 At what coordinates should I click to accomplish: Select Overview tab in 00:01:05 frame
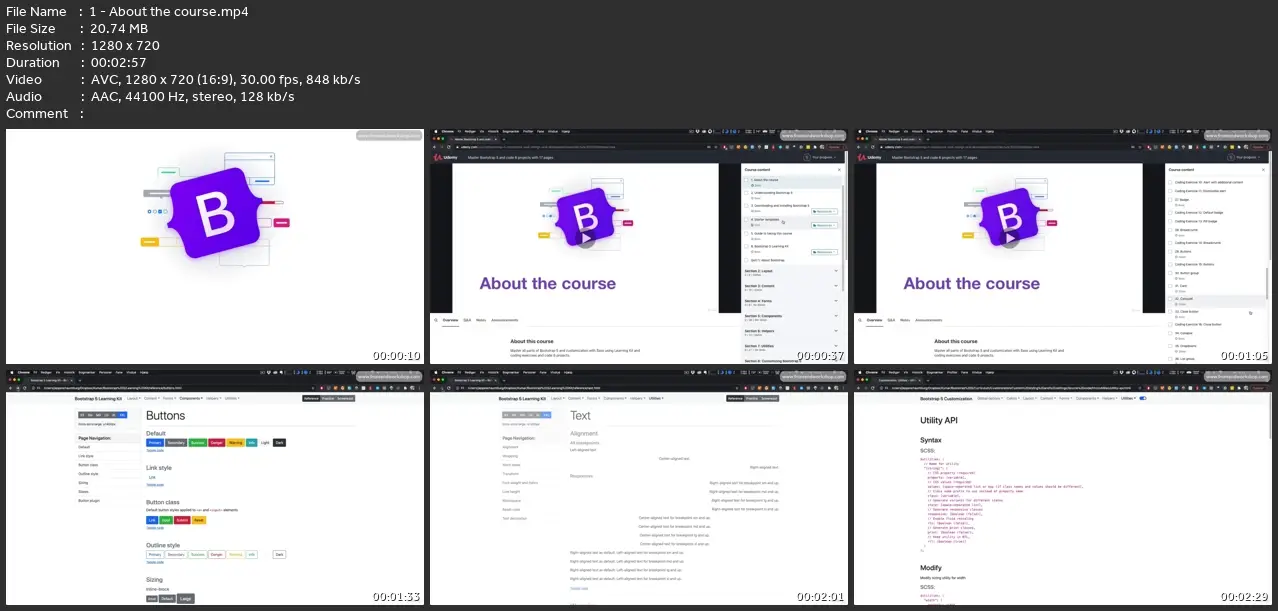(875, 321)
